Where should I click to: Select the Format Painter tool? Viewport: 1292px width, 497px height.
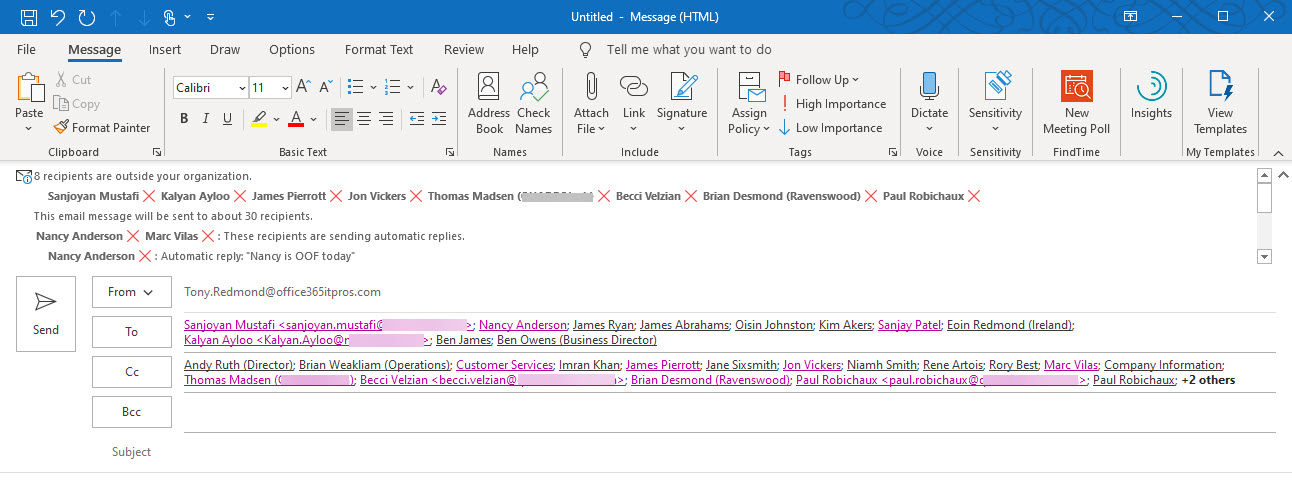(101, 128)
